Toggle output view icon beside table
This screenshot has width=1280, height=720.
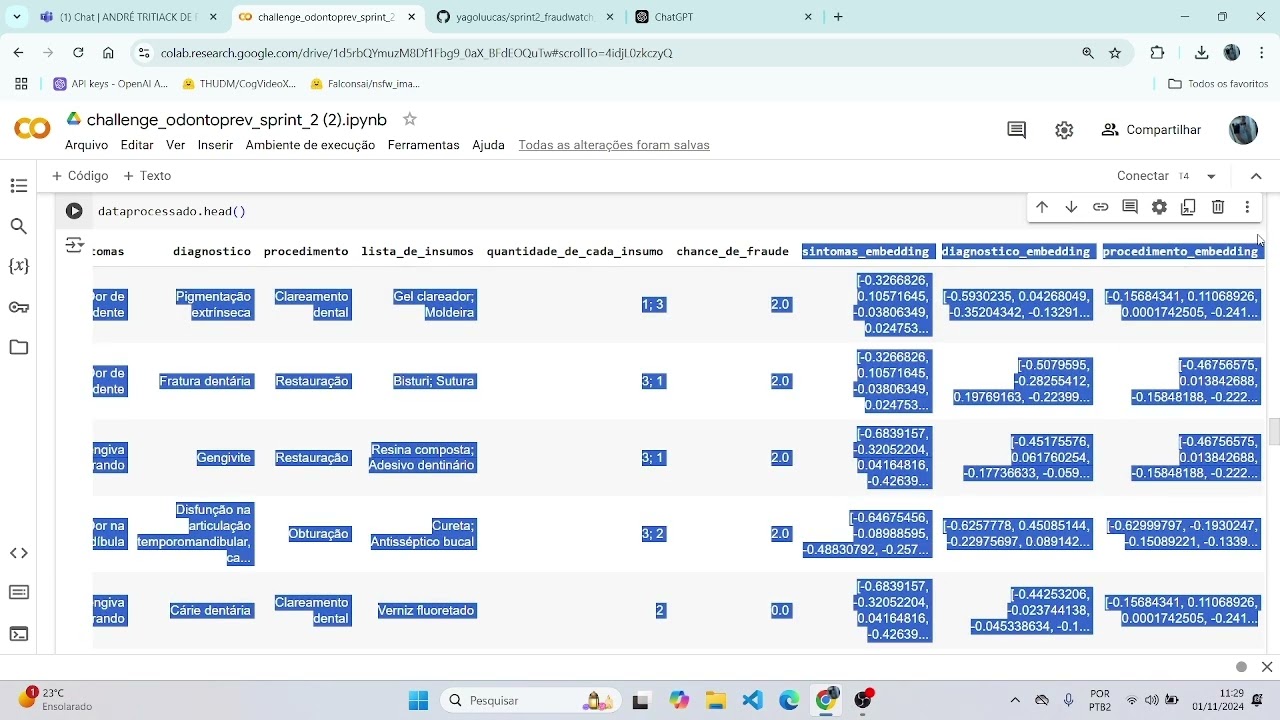(74, 245)
